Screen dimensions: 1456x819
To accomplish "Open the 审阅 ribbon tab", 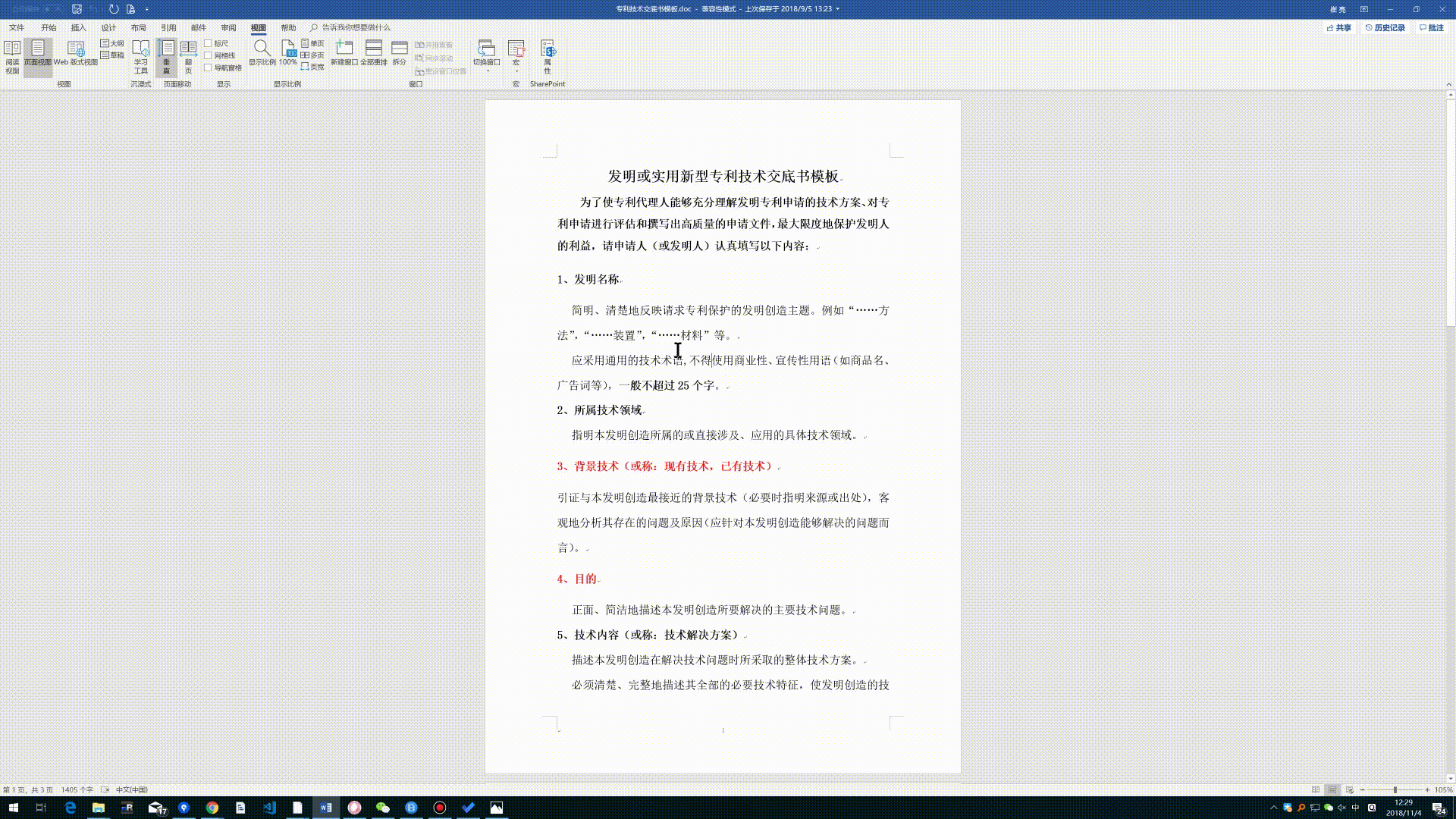I will point(228,27).
